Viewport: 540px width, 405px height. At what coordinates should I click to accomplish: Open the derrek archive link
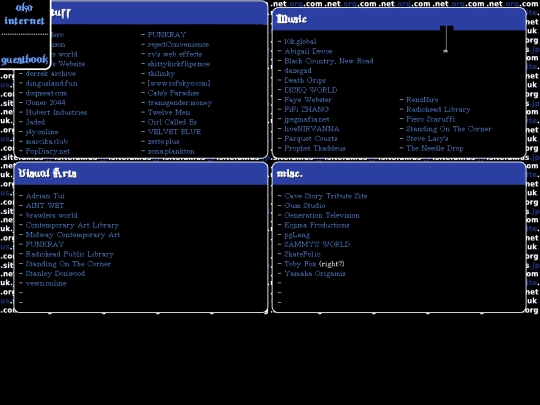(x=51, y=74)
